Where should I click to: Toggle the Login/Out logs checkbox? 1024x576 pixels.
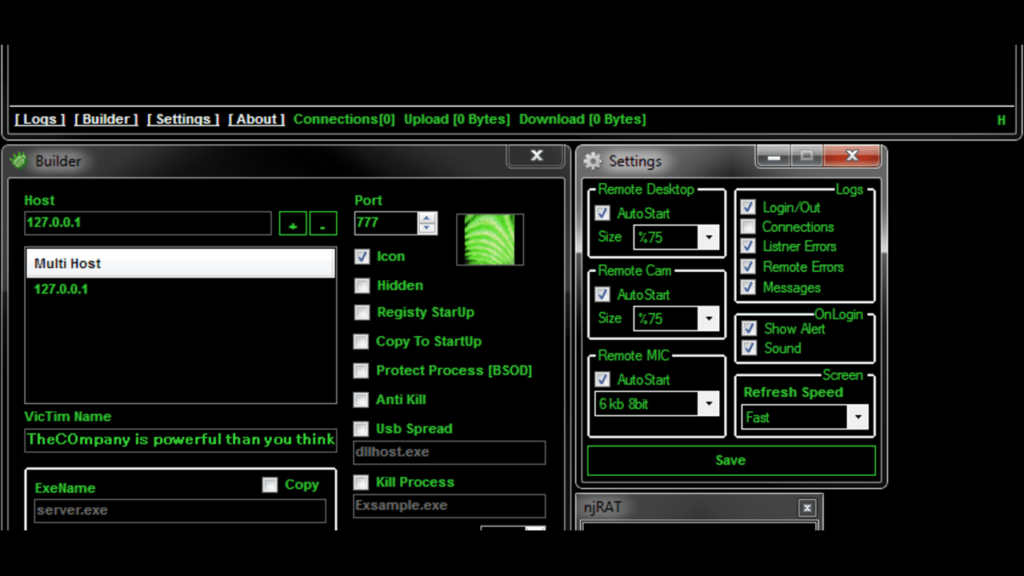(x=748, y=207)
